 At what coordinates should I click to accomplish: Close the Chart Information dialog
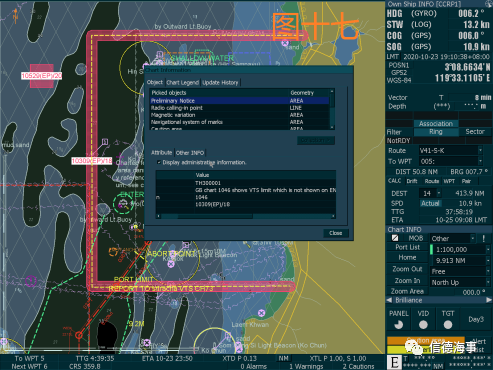(336, 233)
